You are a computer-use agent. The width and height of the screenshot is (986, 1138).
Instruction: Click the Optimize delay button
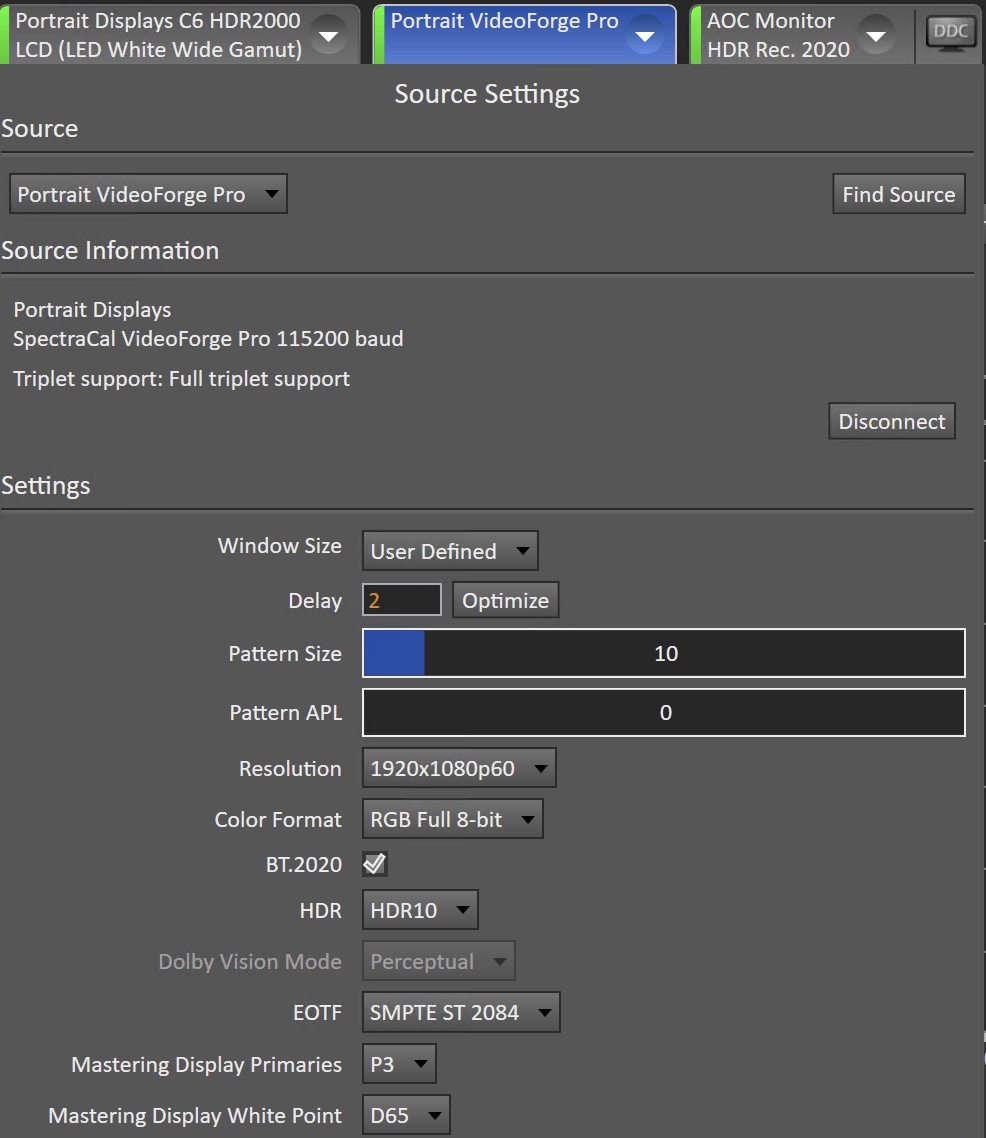pos(506,600)
